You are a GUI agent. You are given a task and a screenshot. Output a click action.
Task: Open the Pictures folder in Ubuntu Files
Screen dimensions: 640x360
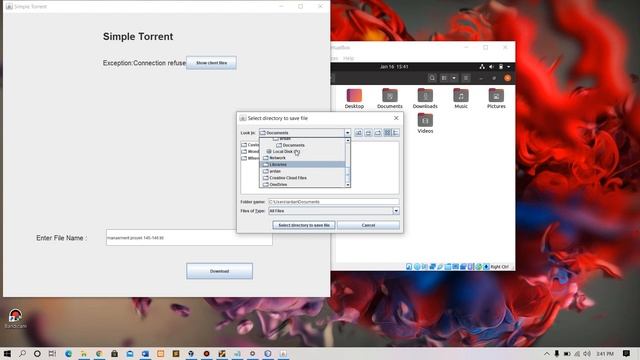pyautogui.click(x=496, y=99)
